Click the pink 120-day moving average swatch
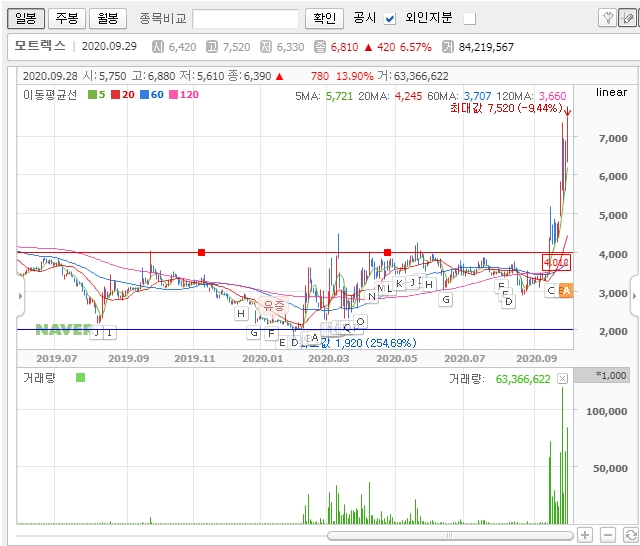640x546 pixels. click(x=173, y=95)
